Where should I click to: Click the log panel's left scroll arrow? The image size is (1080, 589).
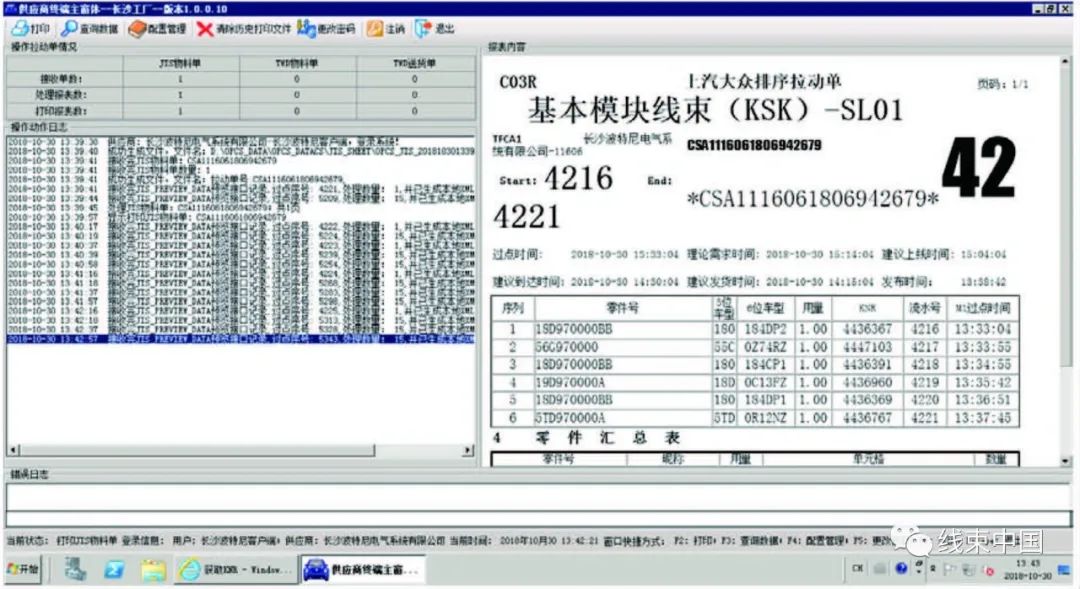13,451
